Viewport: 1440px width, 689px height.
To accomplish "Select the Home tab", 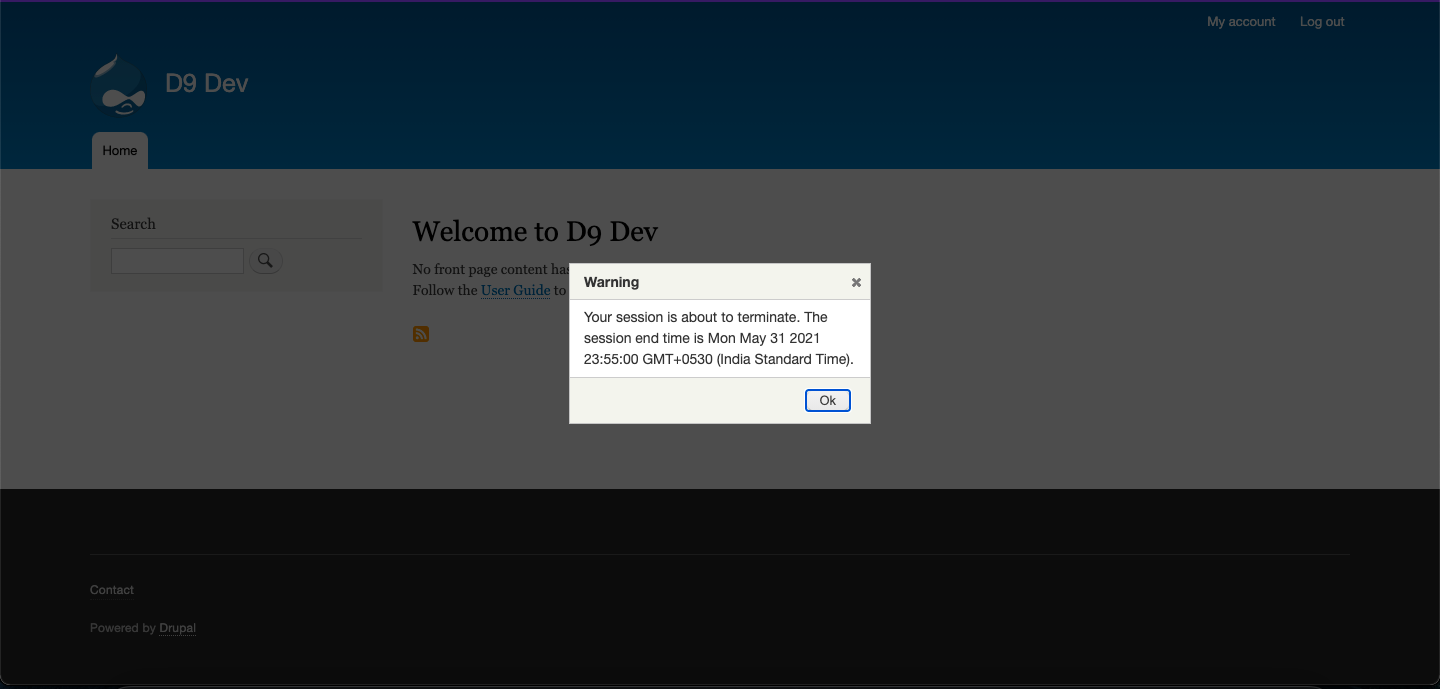I will (x=120, y=151).
